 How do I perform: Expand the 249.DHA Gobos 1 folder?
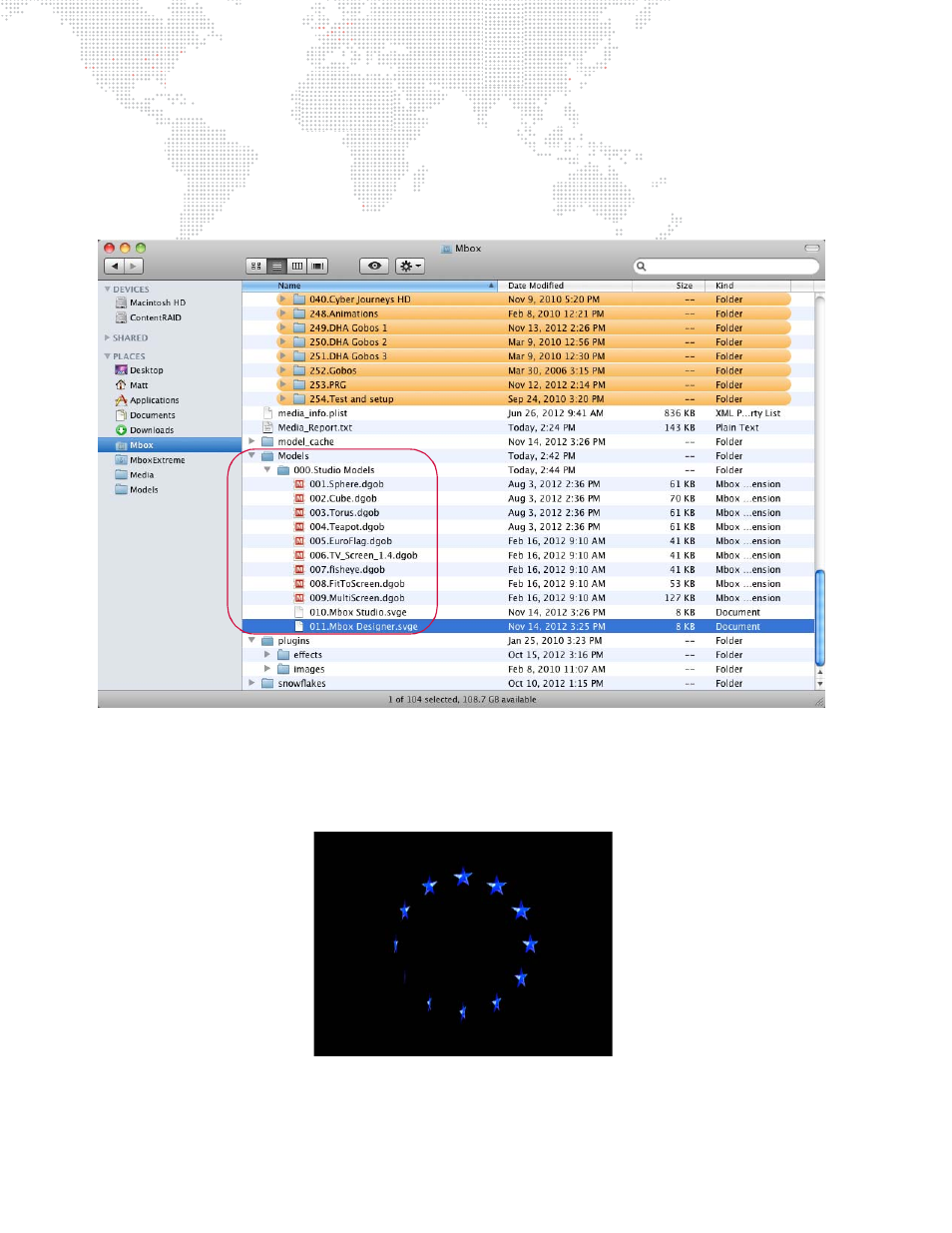pos(283,327)
